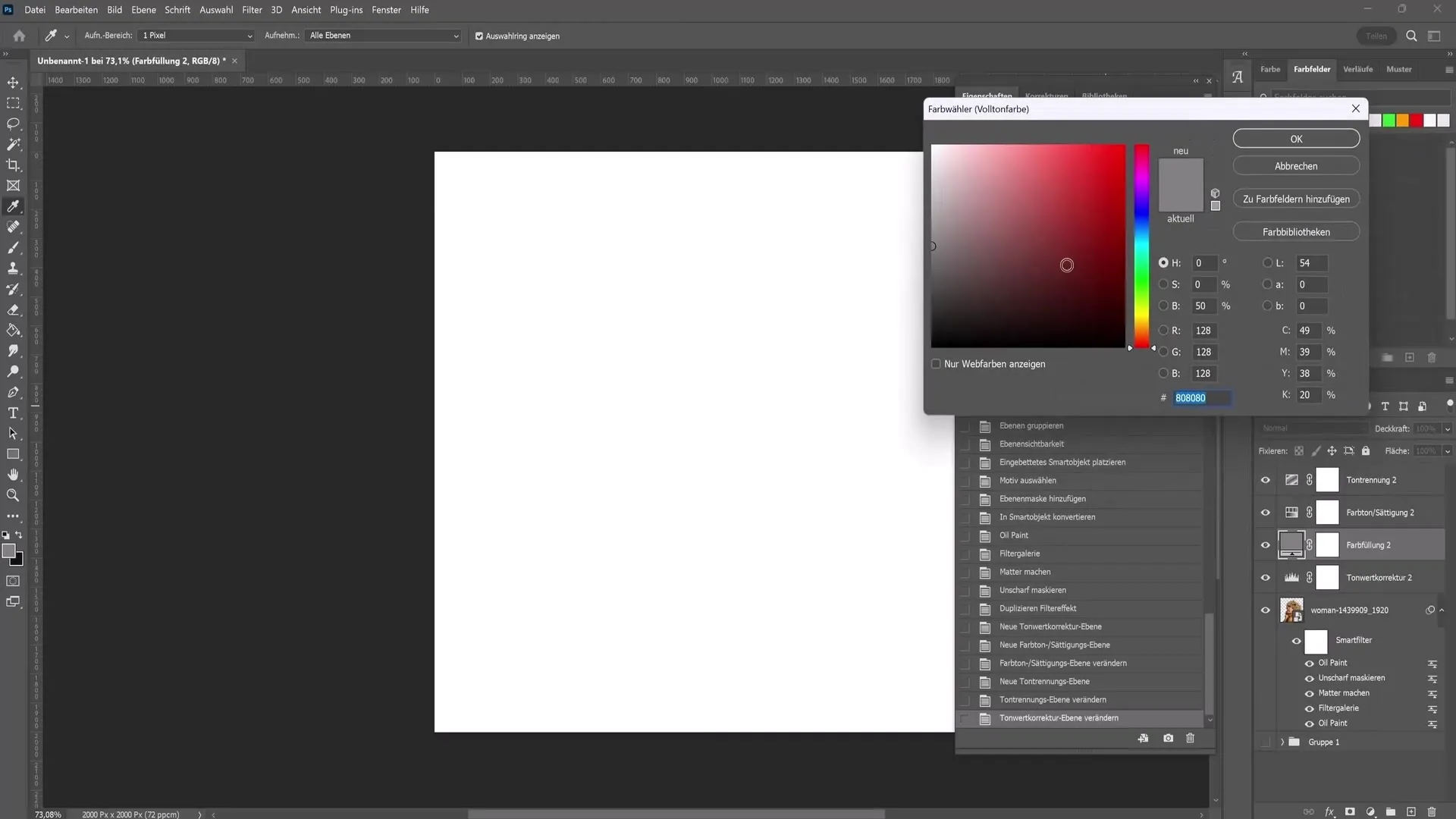Select the Rectangle shape tool
This screenshot has width=1456, height=819.
pyautogui.click(x=13, y=454)
